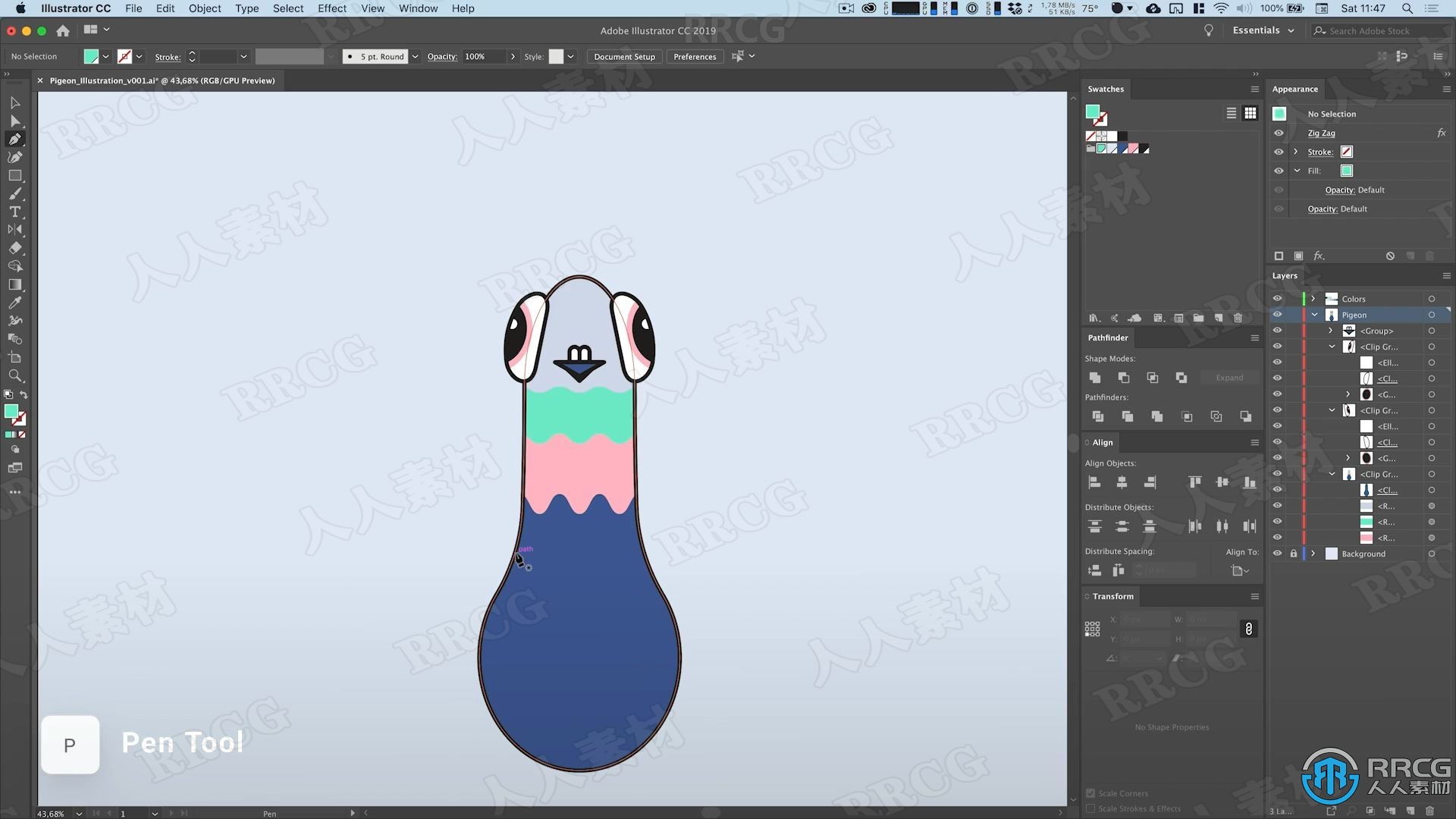Enable Scale Corners checkbox

coord(1090,793)
